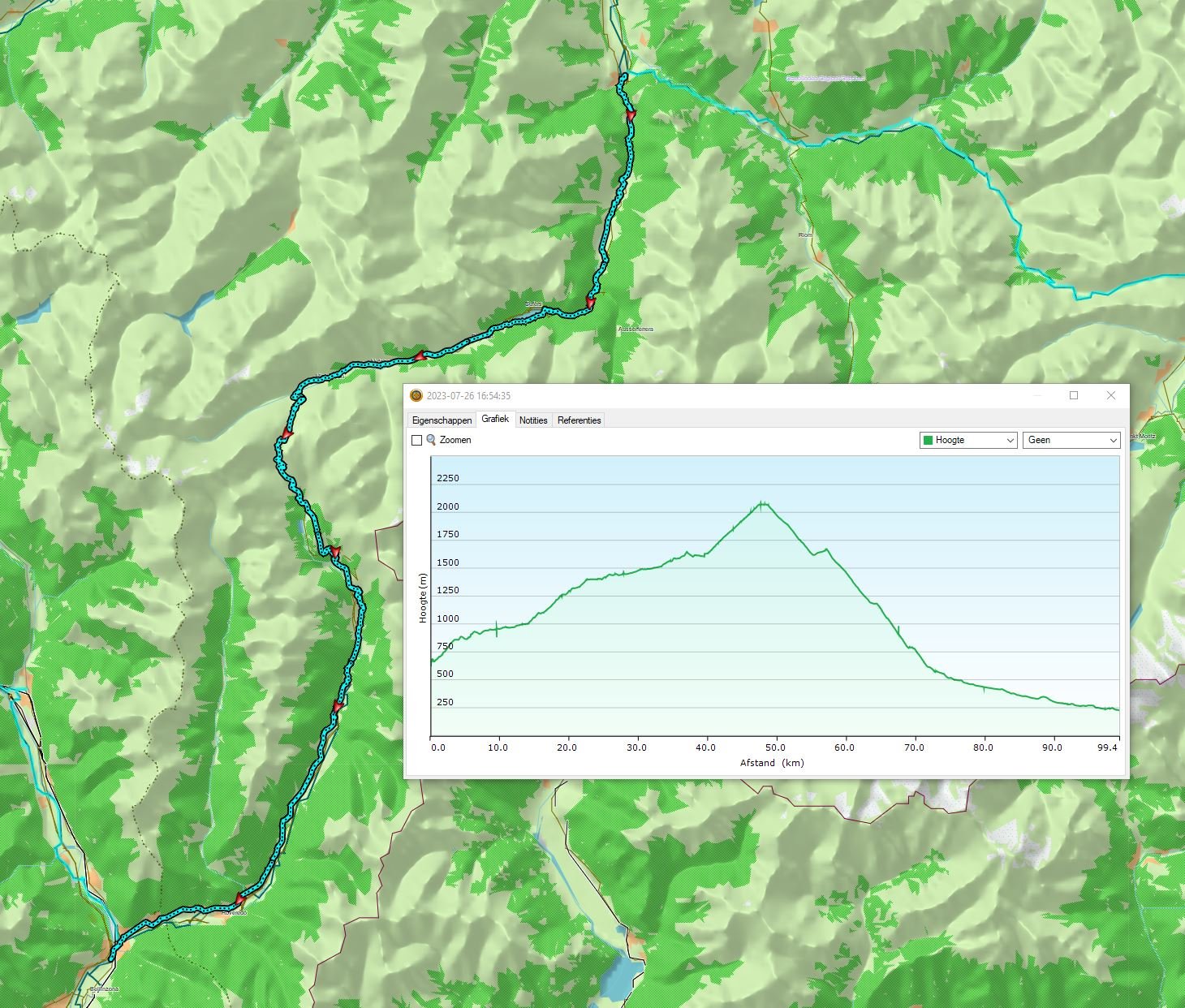Maximize the track properties dialog

tap(1074, 396)
